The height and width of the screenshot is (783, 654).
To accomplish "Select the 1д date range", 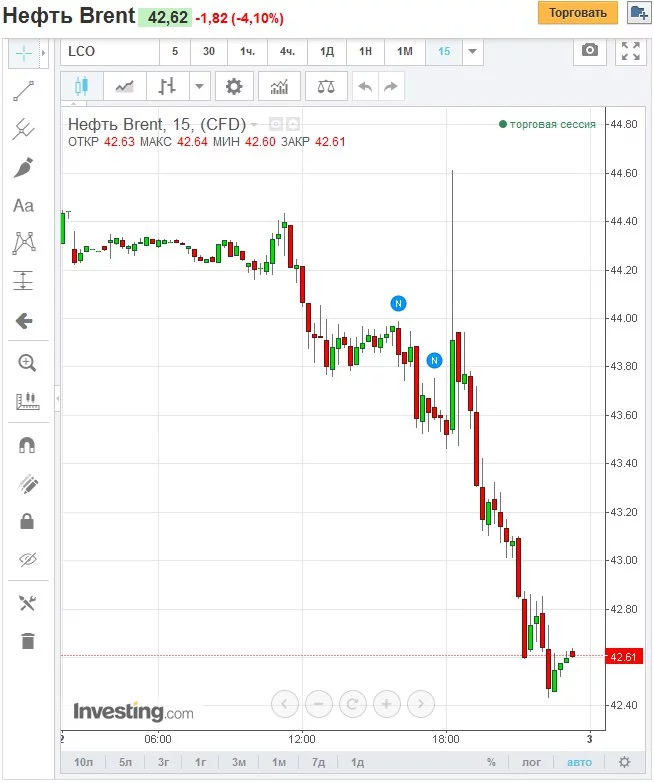I will pyautogui.click(x=357, y=763).
